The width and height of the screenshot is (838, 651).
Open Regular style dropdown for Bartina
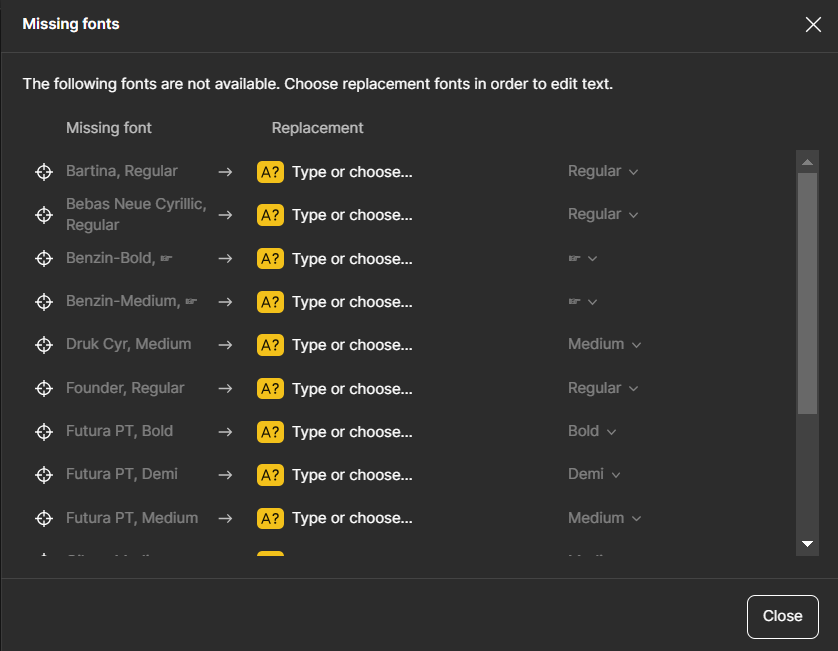click(603, 172)
